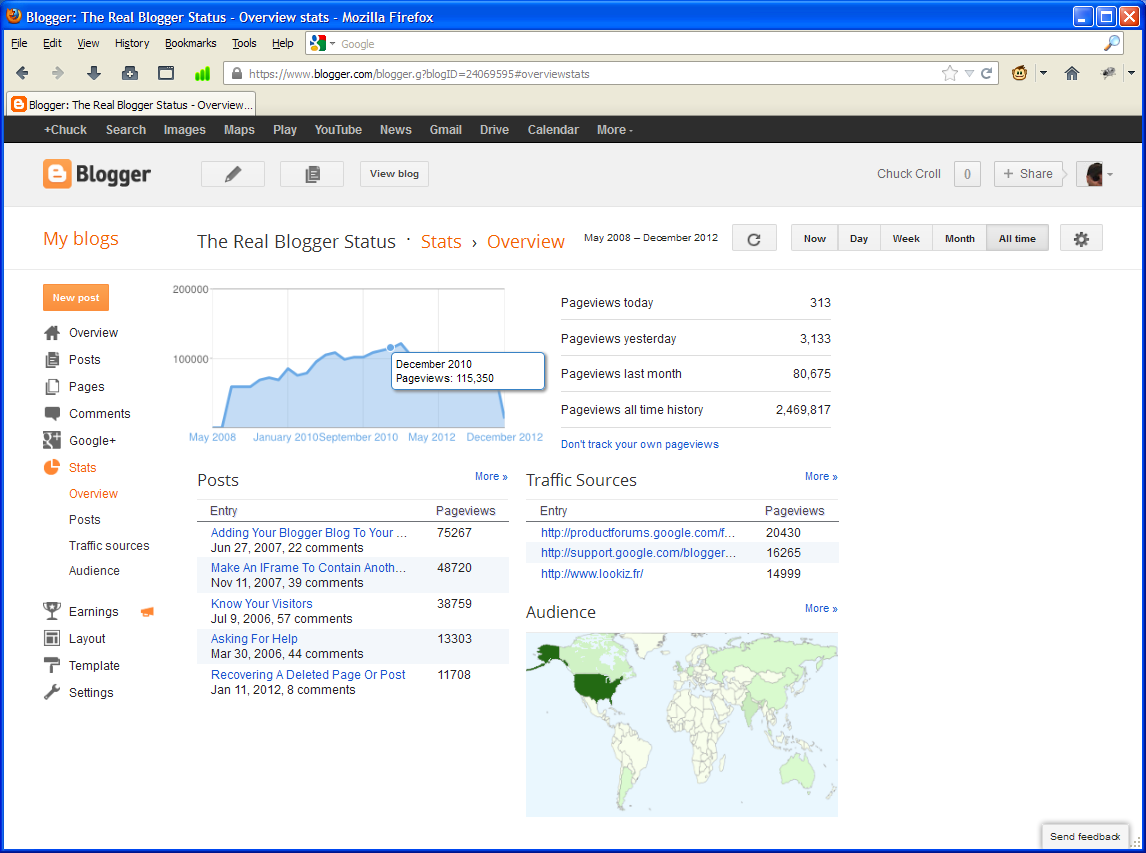Click the Firefox back arrow
Screen dimensions: 1146x853
[22, 73]
